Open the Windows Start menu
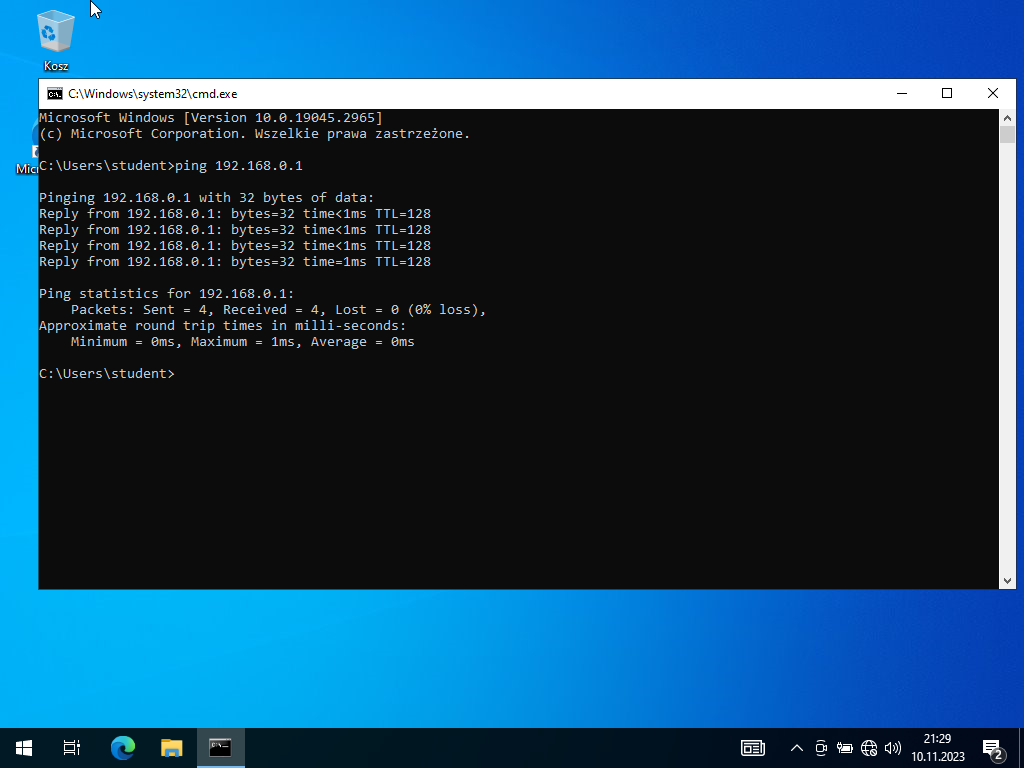 [24, 748]
